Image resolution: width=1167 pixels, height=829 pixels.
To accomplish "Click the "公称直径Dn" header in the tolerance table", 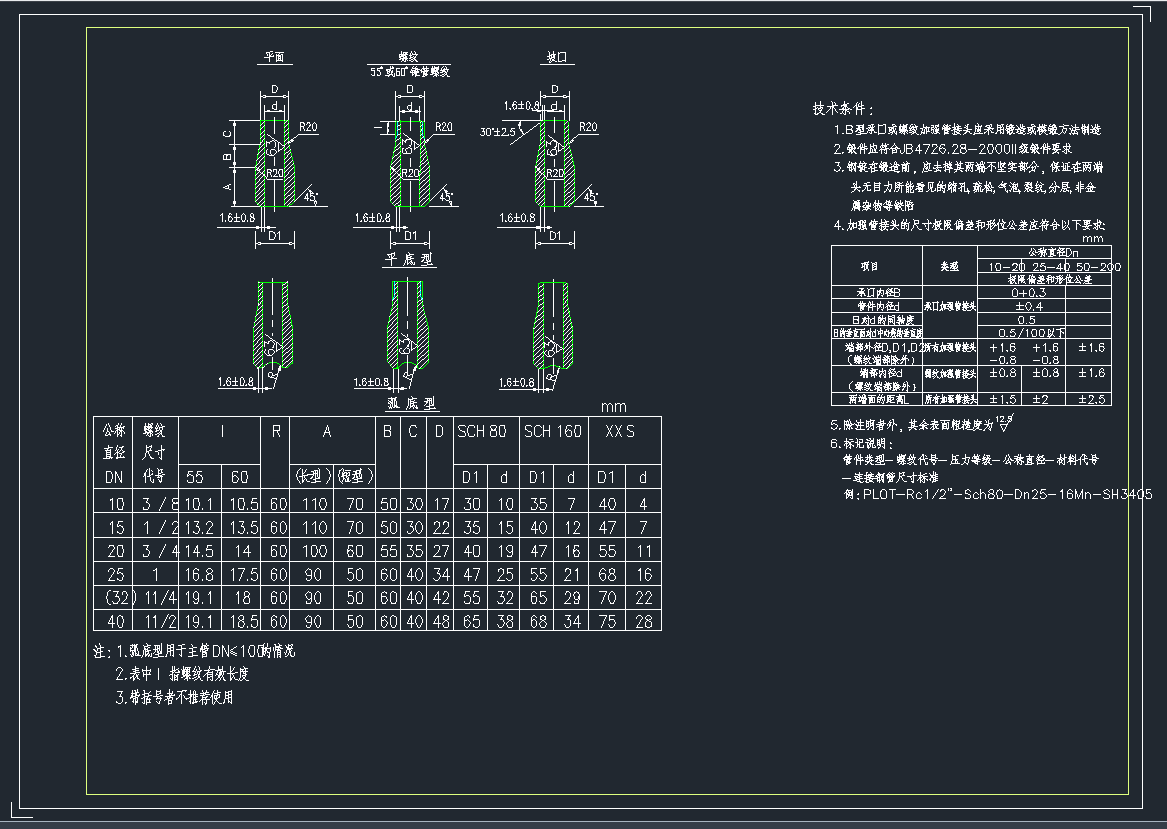I will pos(1045,254).
